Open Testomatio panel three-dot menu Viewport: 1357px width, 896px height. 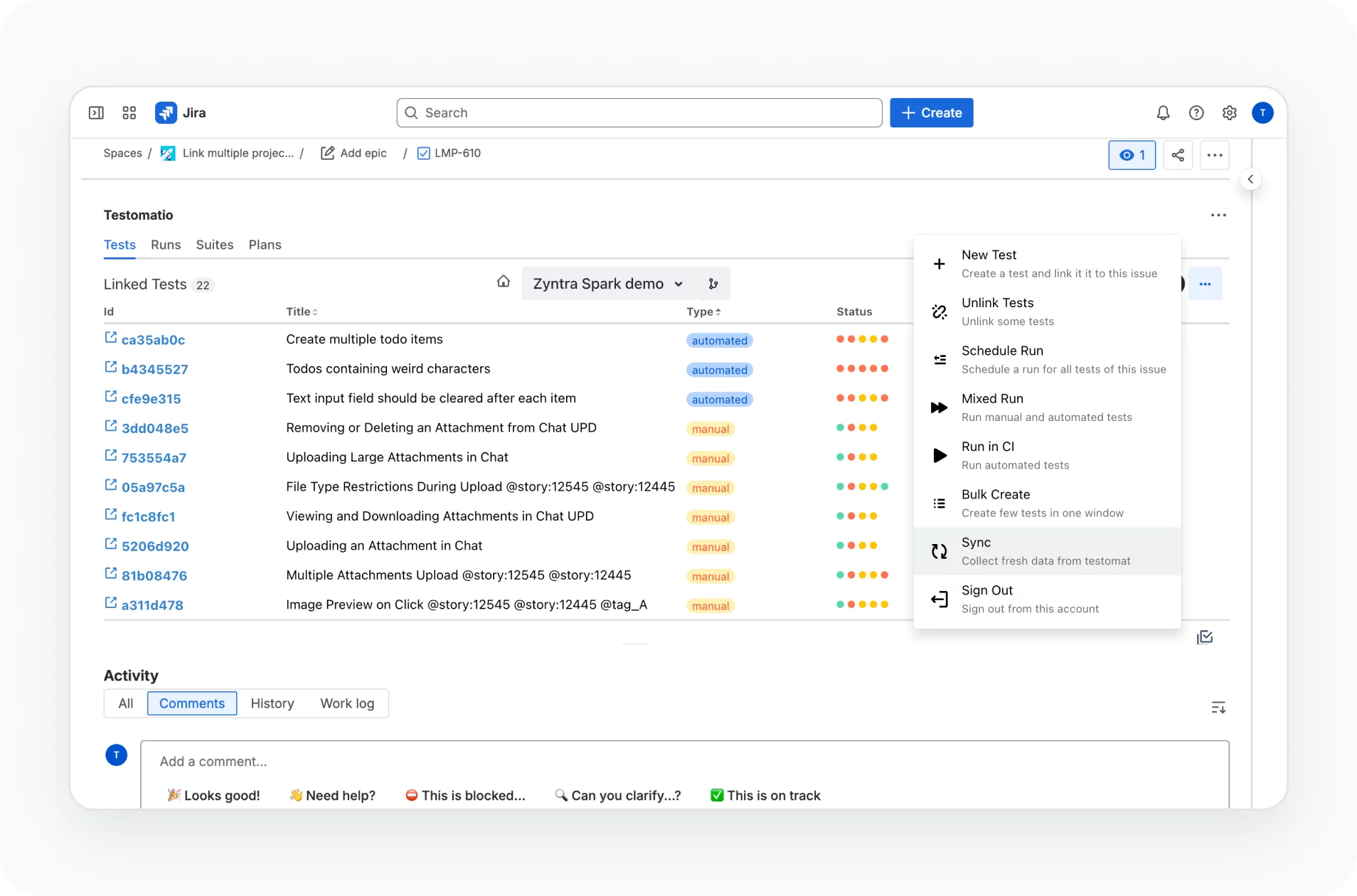pos(1218,215)
